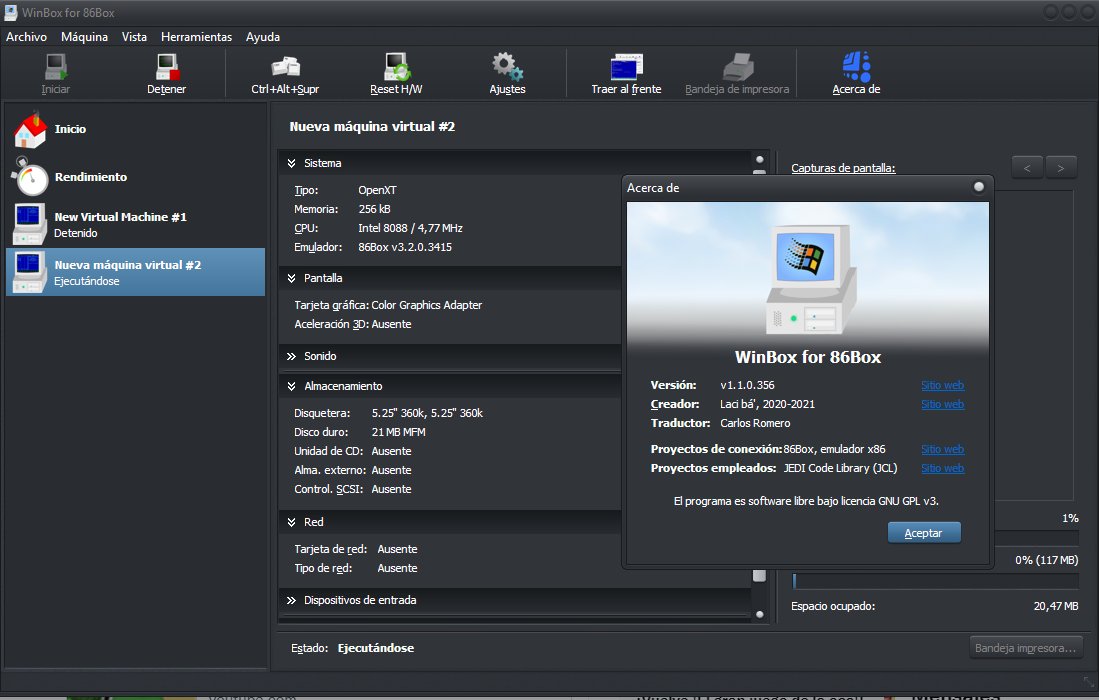This screenshot has width=1099, height=700.
Task: Open the Vista menu
Action: tap(134, 37)
